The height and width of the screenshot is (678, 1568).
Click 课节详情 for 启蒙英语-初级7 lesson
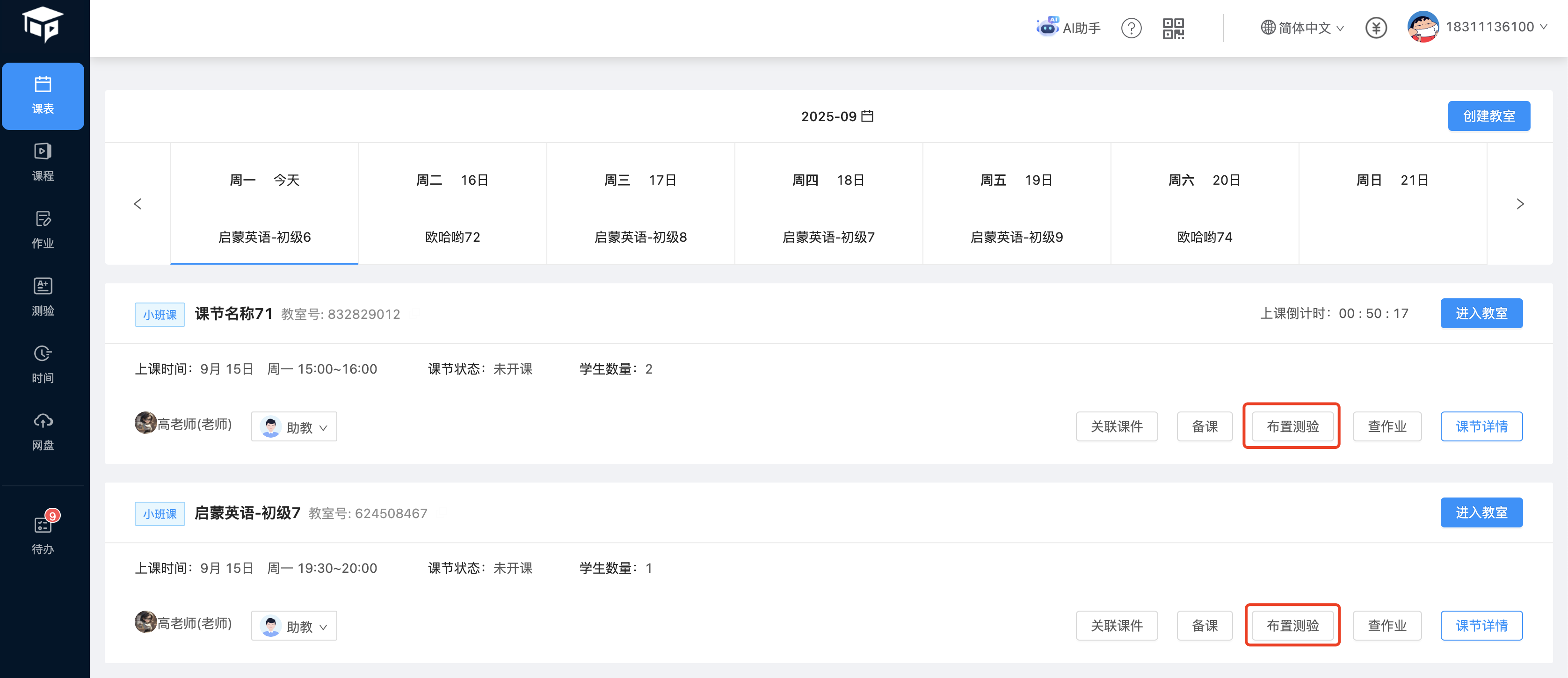[x=1481, y=625]
